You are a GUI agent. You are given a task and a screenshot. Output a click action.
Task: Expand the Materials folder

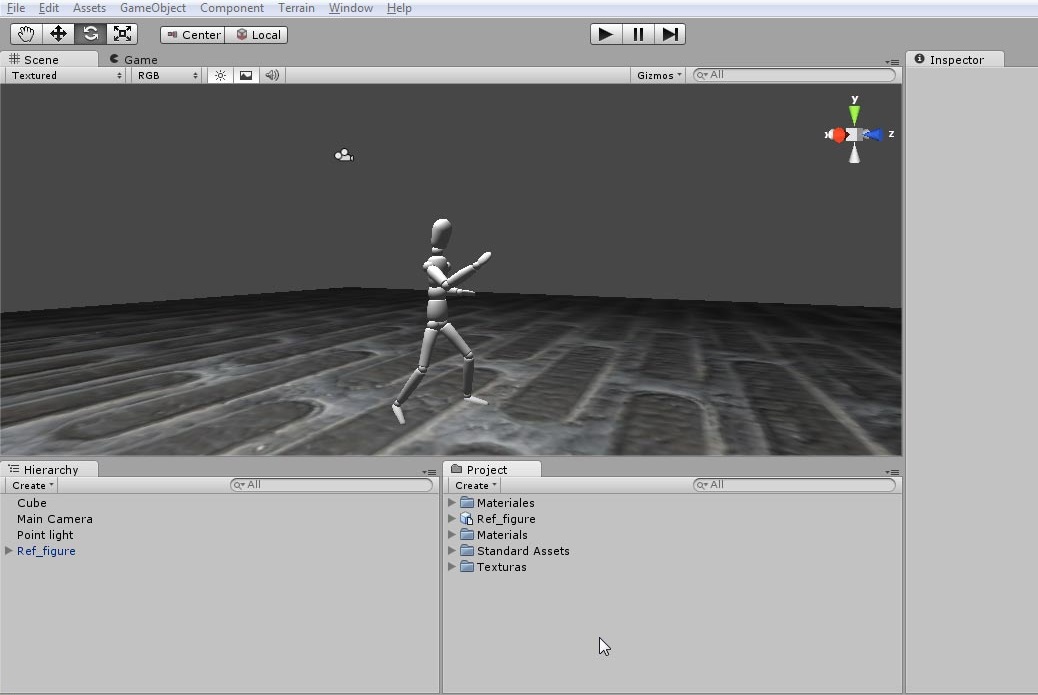(451, 534)
